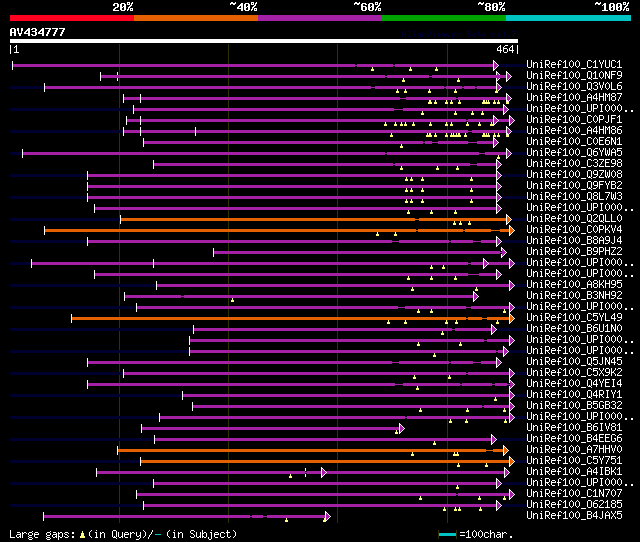
Task: Click the UniRef100_B9PHZ2 label
Action: click(x=574, y=252)
